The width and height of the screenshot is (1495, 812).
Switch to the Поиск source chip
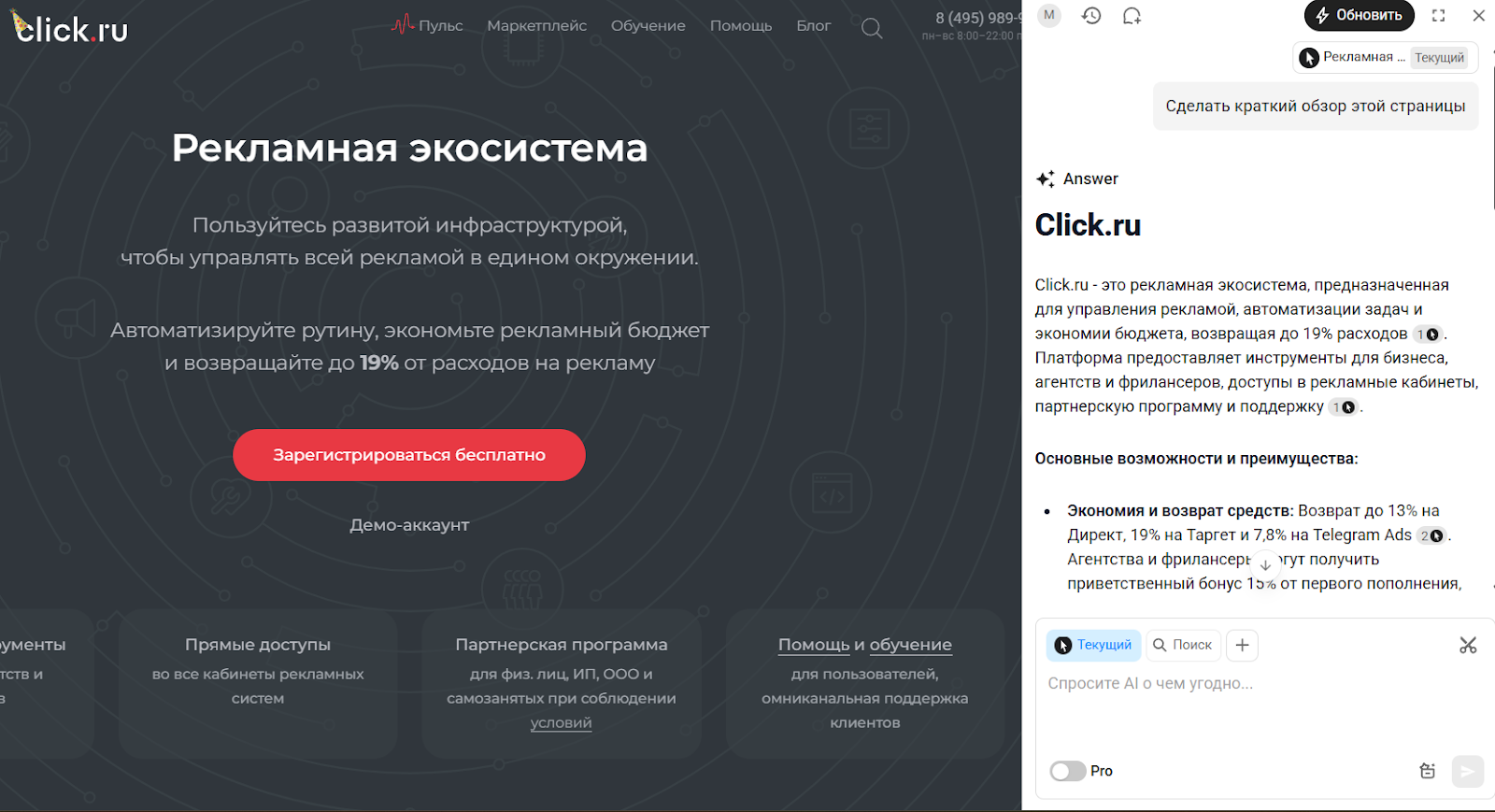tap(1182, 645)
